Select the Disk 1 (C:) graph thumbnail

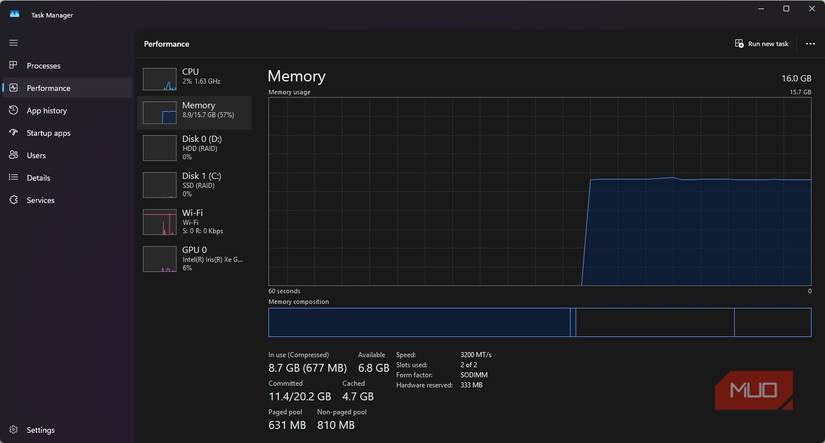click(159, 185)
